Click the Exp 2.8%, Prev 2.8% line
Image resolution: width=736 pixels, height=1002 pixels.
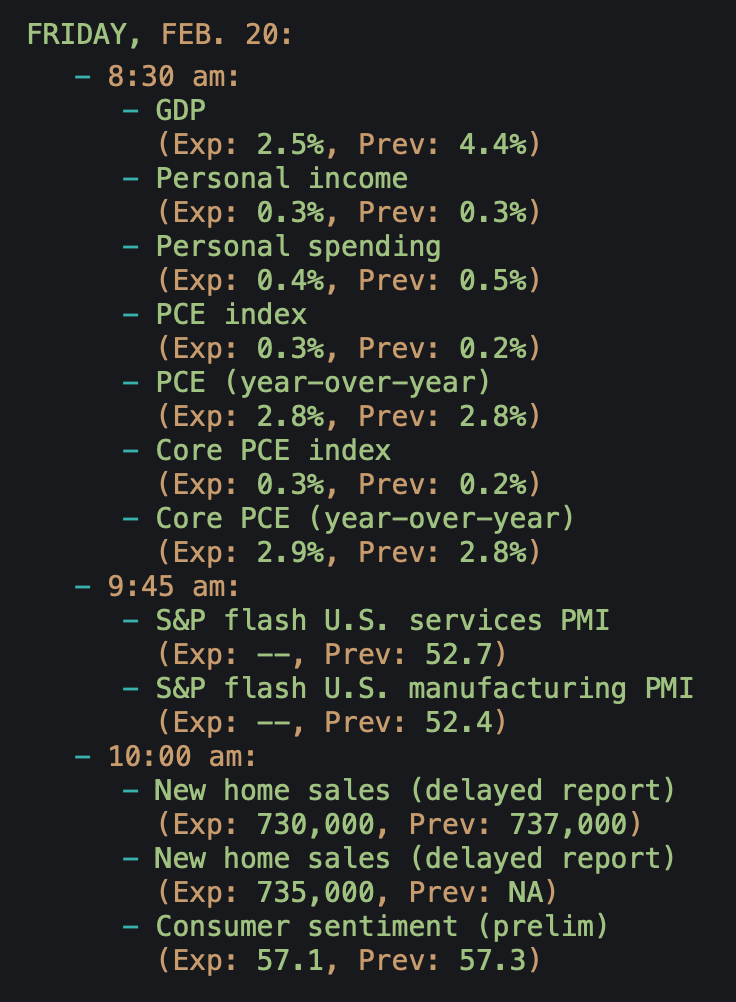pyautogui.click(x=348, y=416)
